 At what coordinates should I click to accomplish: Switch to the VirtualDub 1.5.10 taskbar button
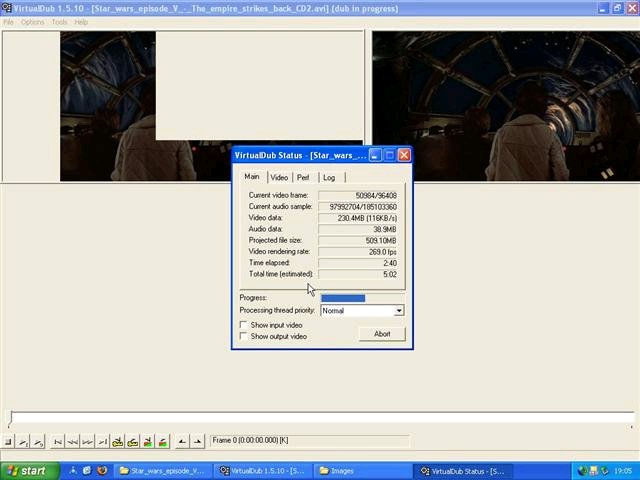click(x=262, y=471)
